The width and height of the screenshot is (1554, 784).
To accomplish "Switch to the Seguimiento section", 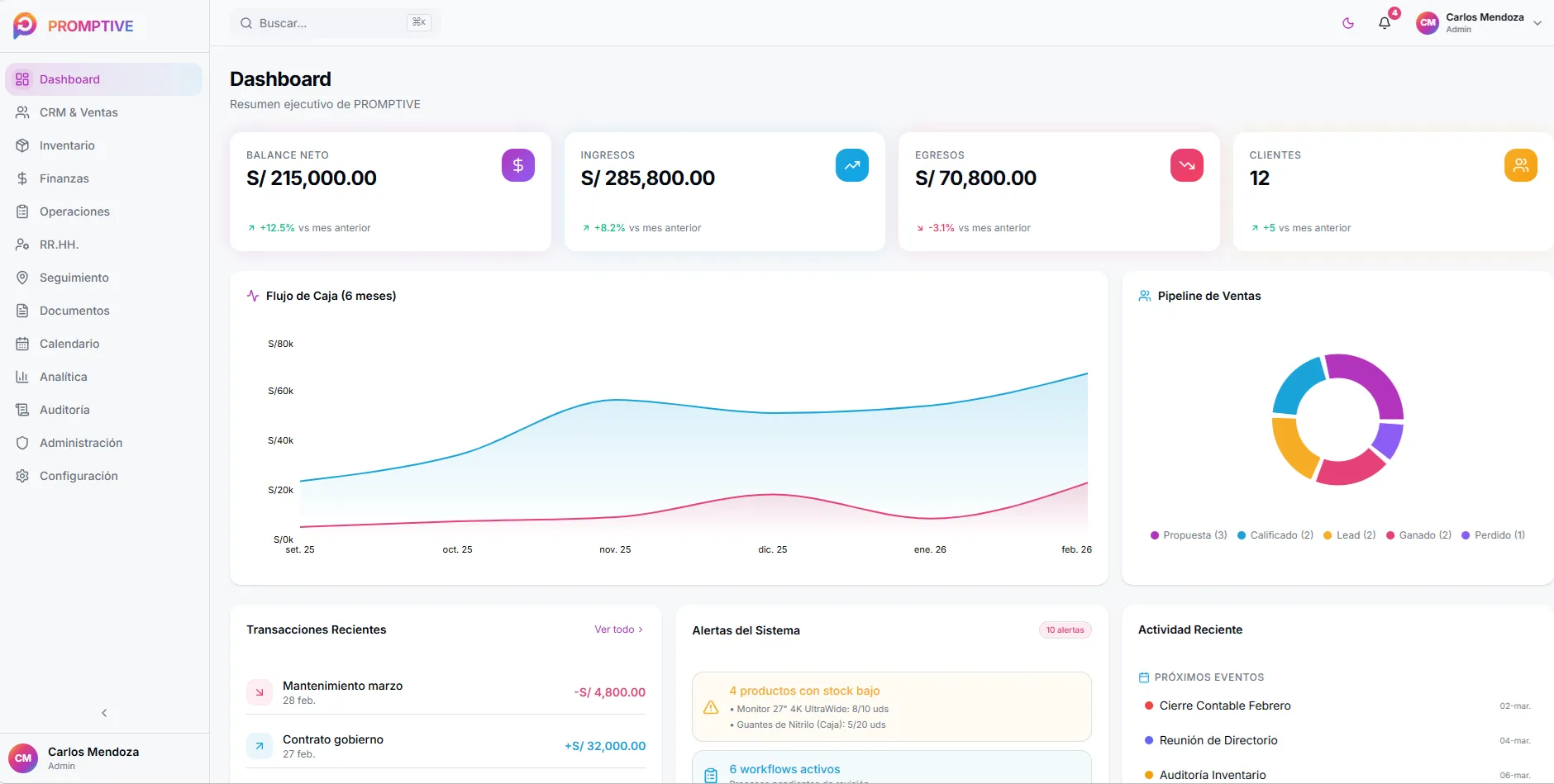I will pos(22,278).
